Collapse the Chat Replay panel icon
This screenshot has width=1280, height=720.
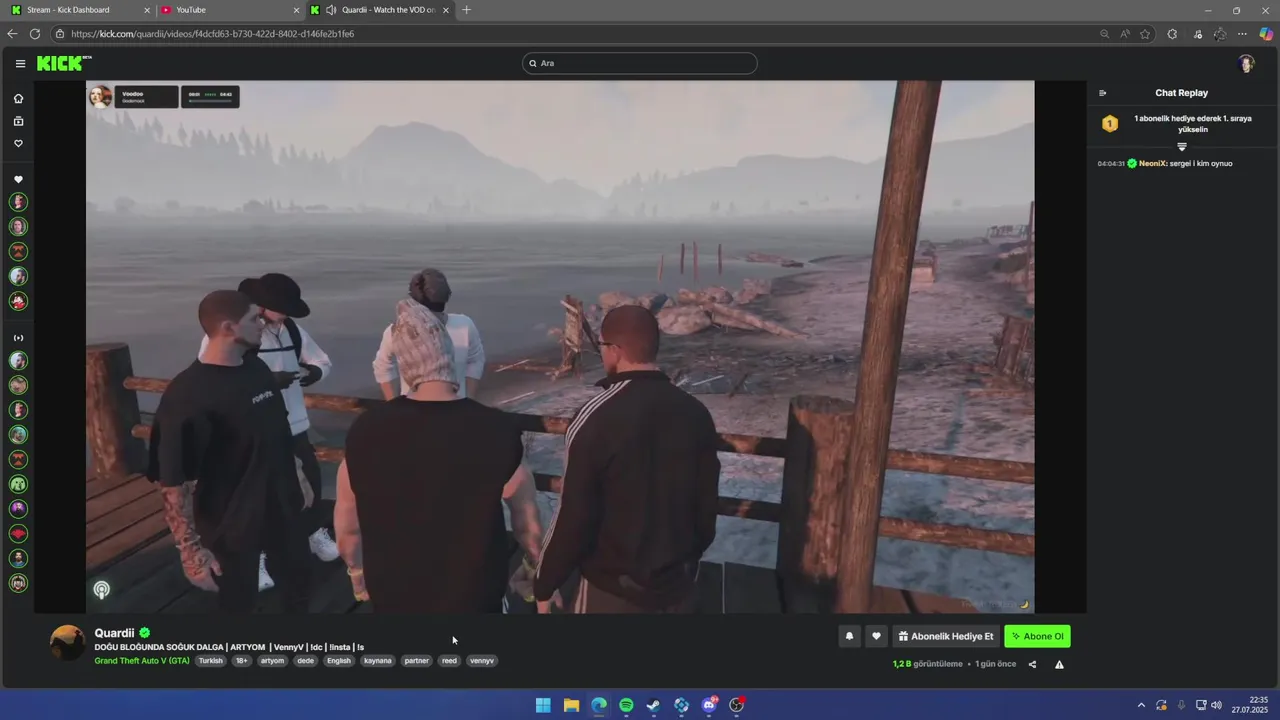coord(1102,93)
